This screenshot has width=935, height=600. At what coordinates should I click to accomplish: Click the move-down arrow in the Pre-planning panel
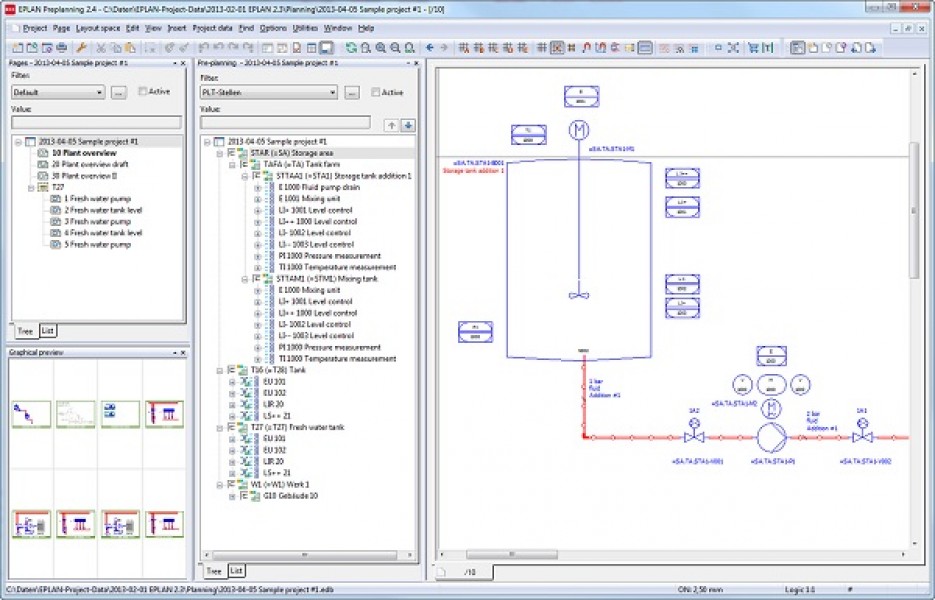[x=408, y=124]
